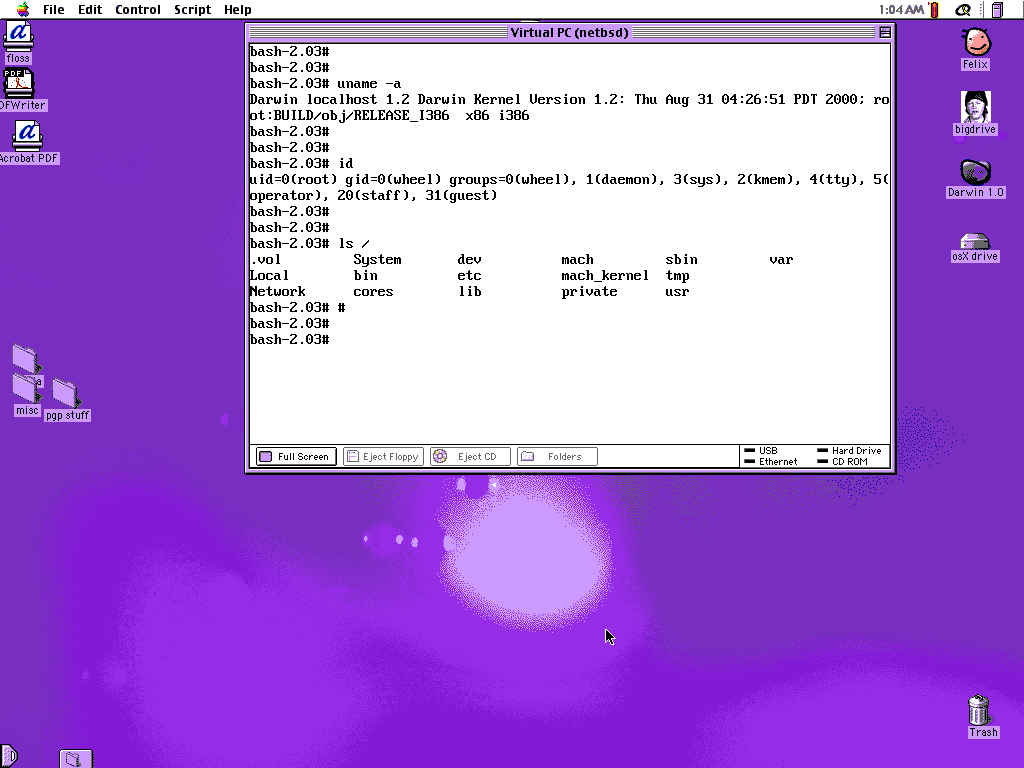Viewport: 1024px width, 768px height.
Task: Click the battery status icon in menu bar
Action: coord(934,9)
